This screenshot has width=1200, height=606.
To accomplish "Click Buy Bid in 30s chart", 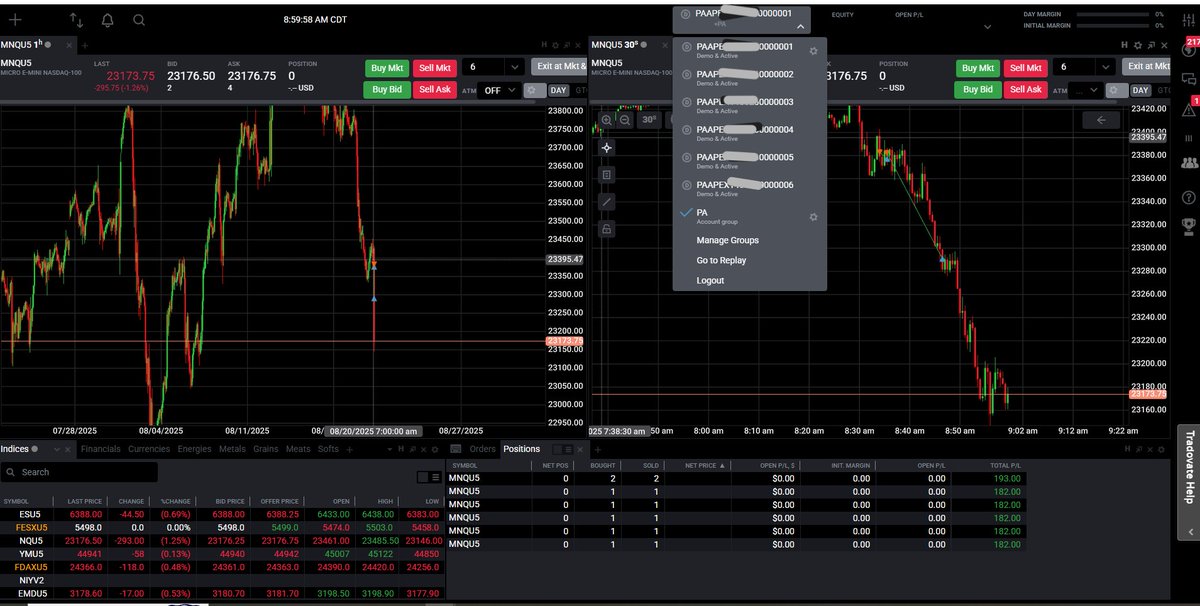I will pos(977,89).
